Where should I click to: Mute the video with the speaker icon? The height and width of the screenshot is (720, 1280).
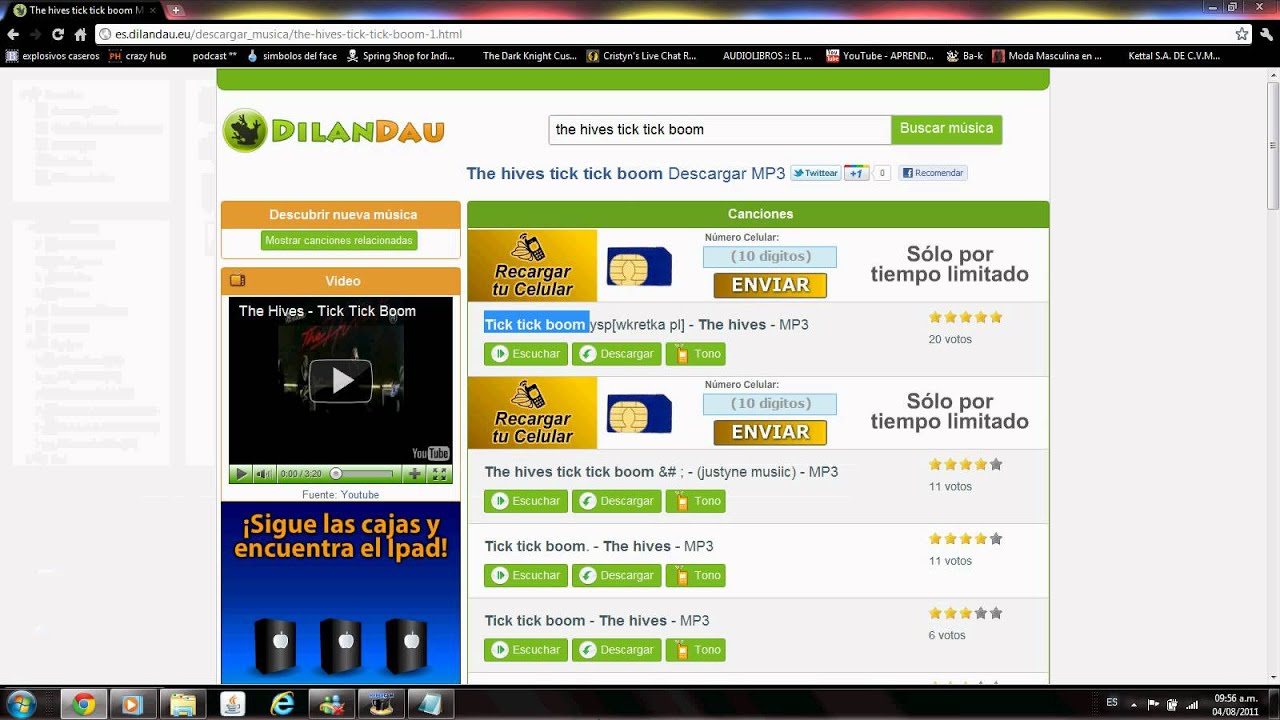(263, 474)
